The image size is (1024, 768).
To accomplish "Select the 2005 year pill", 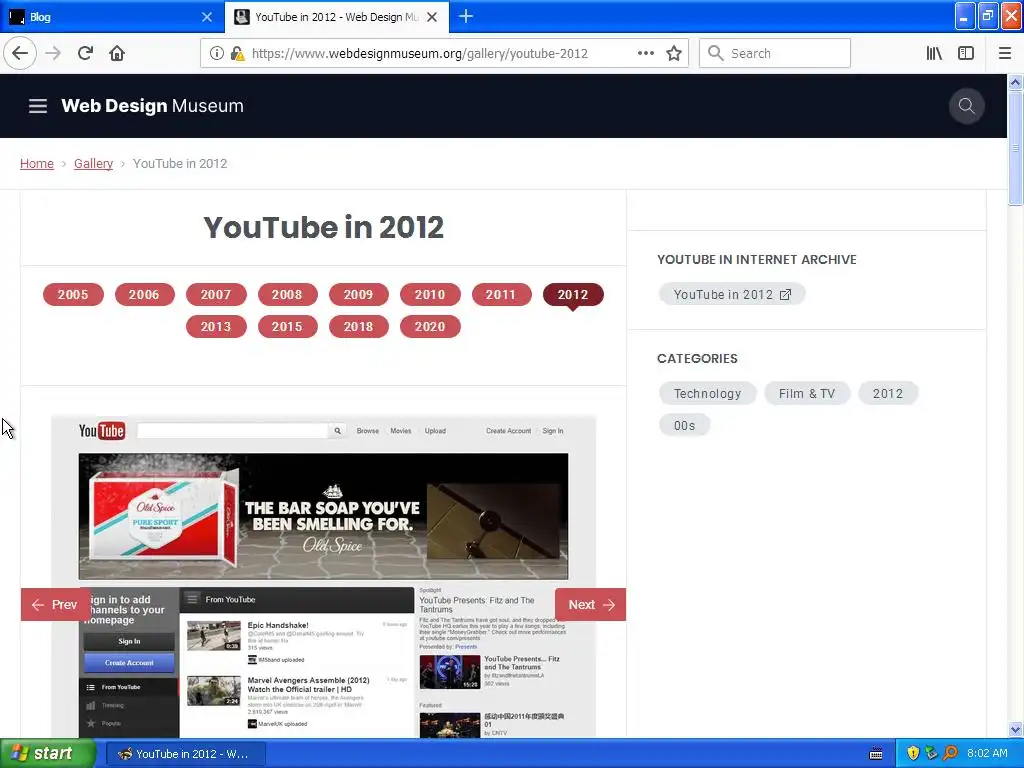I will coord(73,295).
